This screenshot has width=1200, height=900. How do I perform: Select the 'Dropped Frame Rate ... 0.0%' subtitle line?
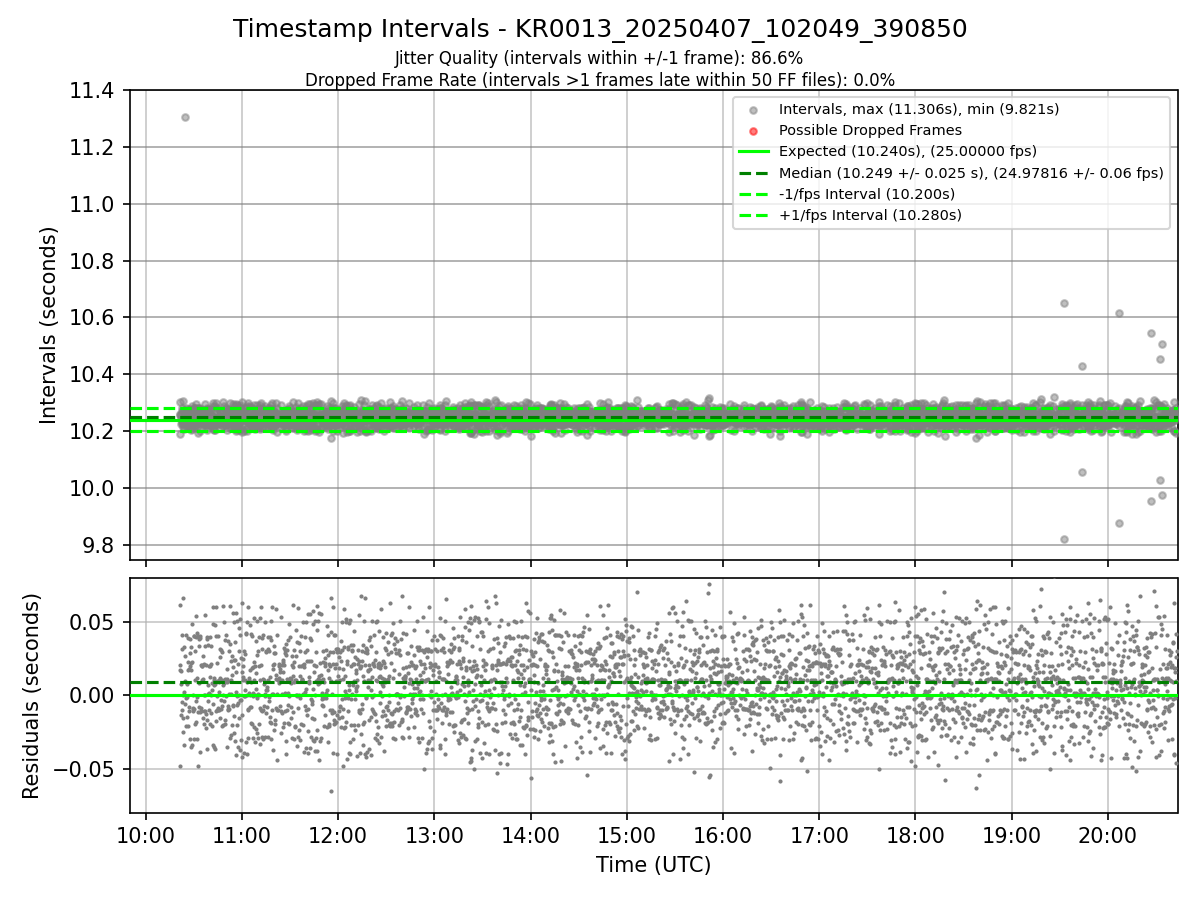[x=600, y=79]
